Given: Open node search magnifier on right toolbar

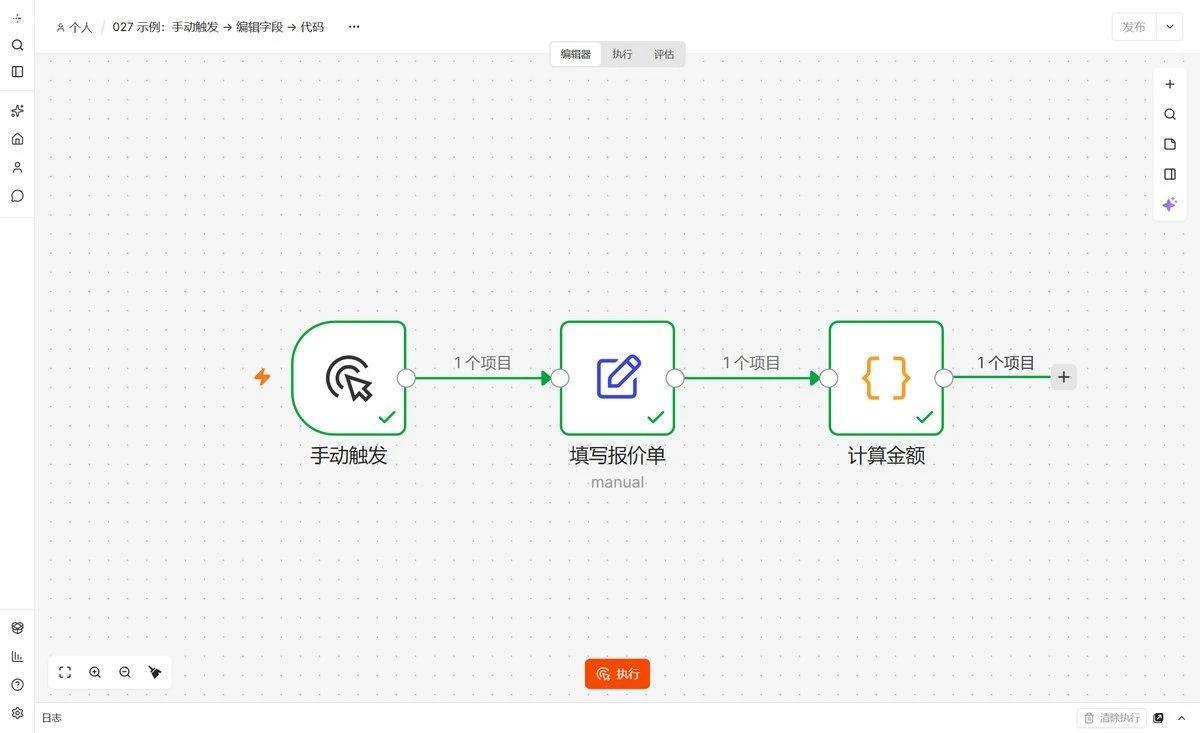Looking at the screenshot, I should click(1170, 114).
